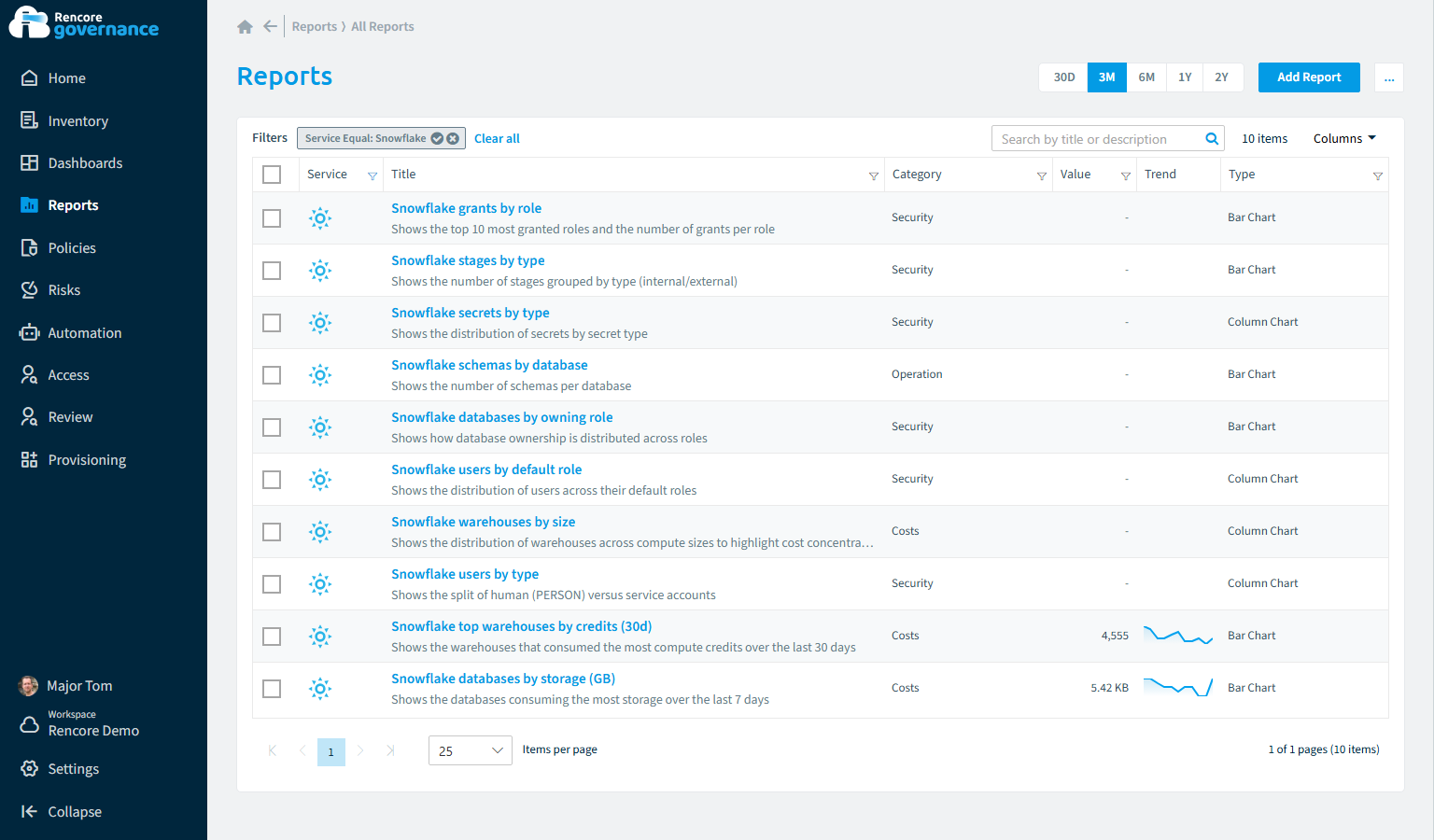The width and height of the screenshot is (1434, 840).
Task: Open the Type column filter icon
Action: tap(1378, 175)
